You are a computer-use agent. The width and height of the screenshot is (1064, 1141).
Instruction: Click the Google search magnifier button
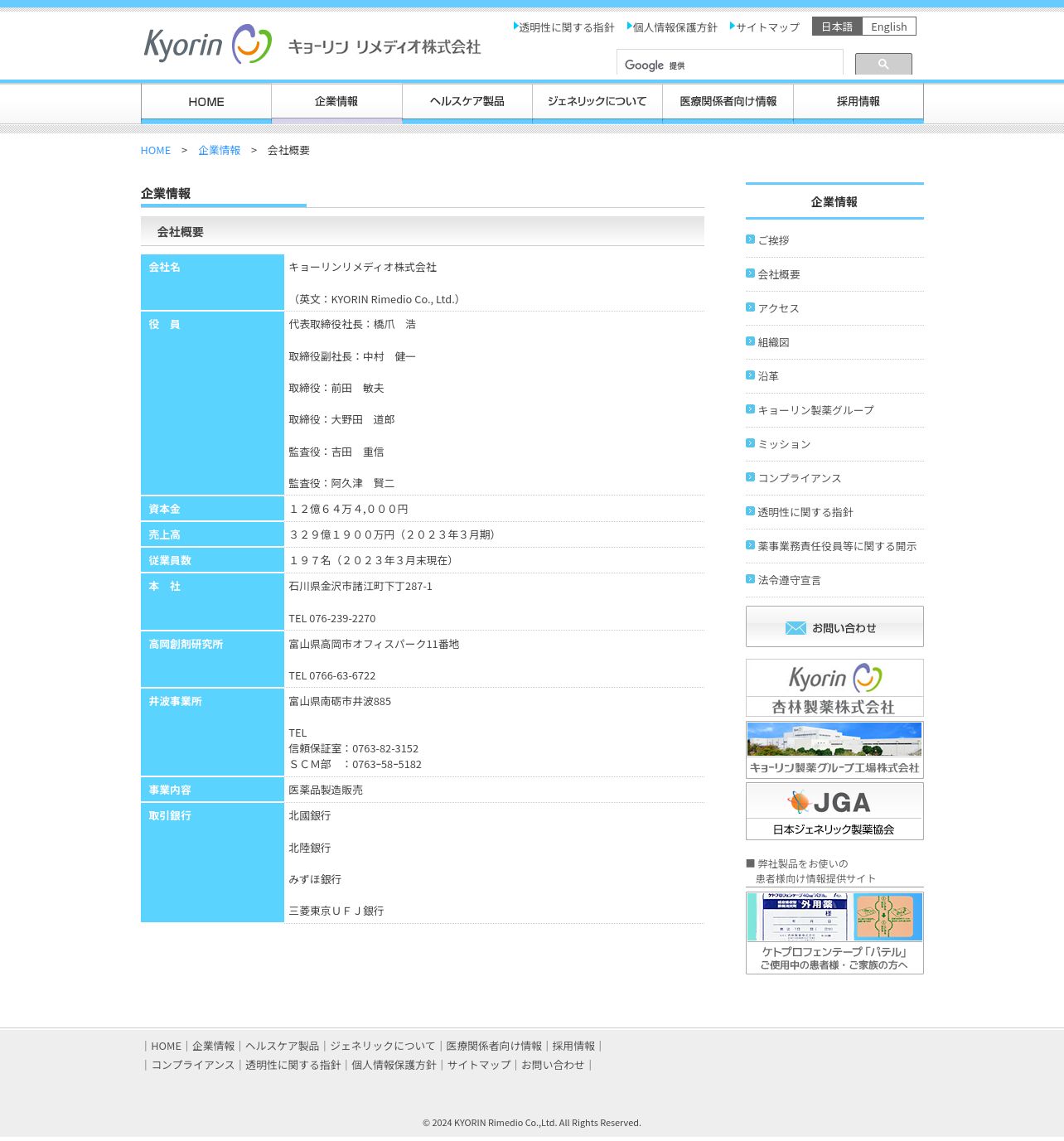click(x=883, y=64)
